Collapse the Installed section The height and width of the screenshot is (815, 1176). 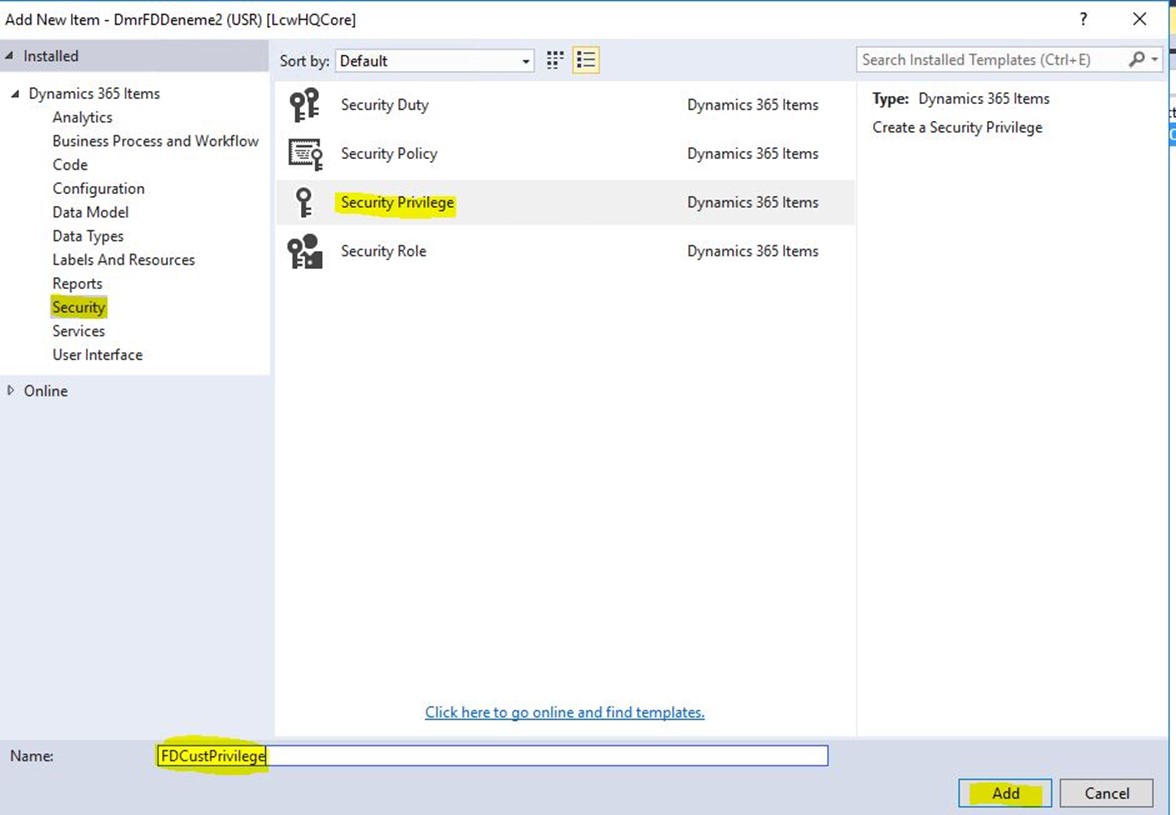pyautogui.click(x=9, y=55)
